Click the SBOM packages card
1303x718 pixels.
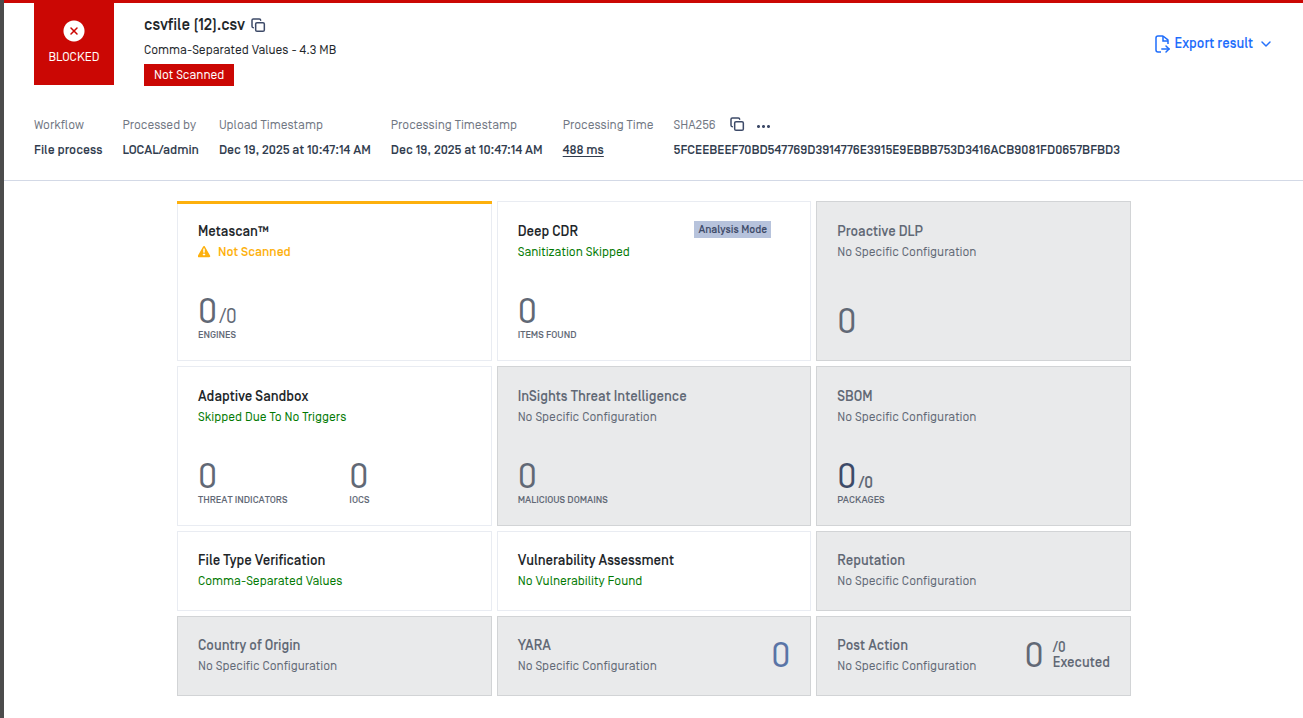(973, 446)
